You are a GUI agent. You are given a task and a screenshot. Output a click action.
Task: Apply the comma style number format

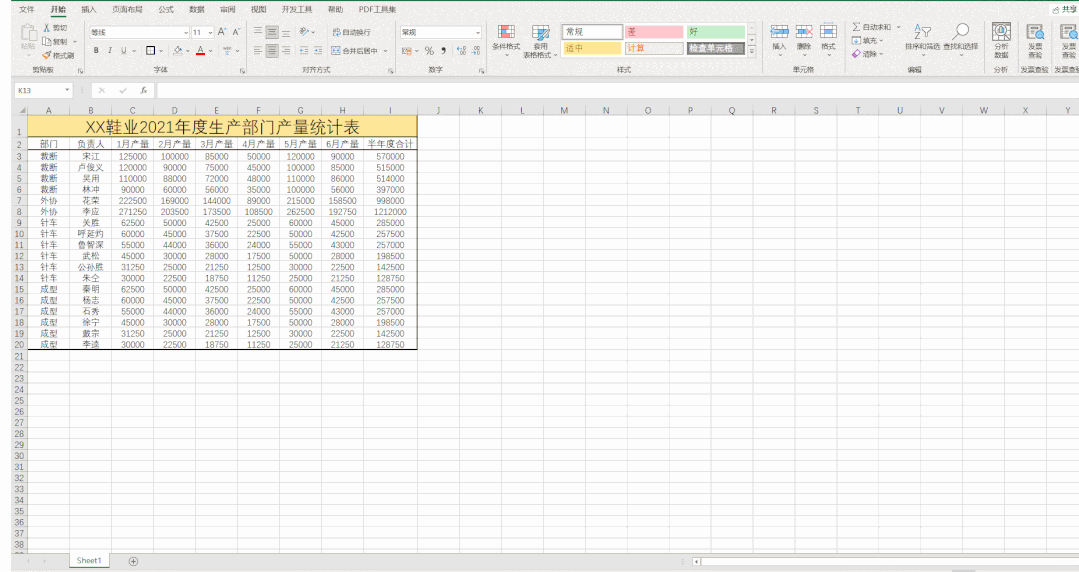(443, 50)
